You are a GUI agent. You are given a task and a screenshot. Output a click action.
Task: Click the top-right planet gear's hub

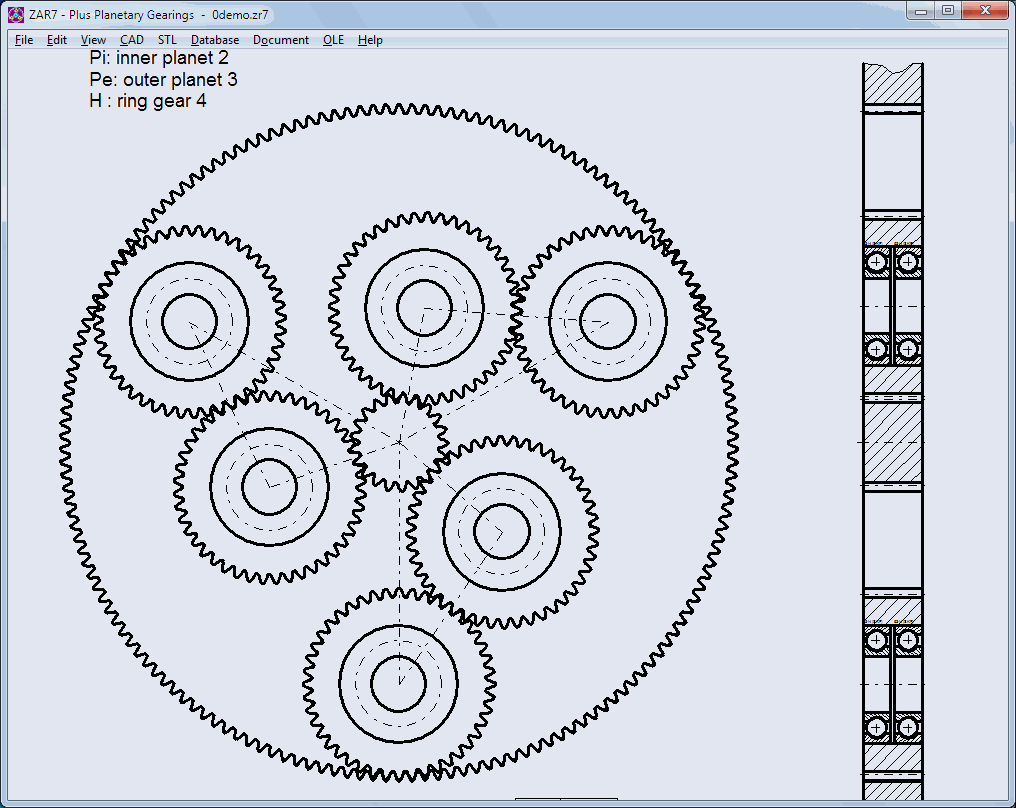coord(608,321)
